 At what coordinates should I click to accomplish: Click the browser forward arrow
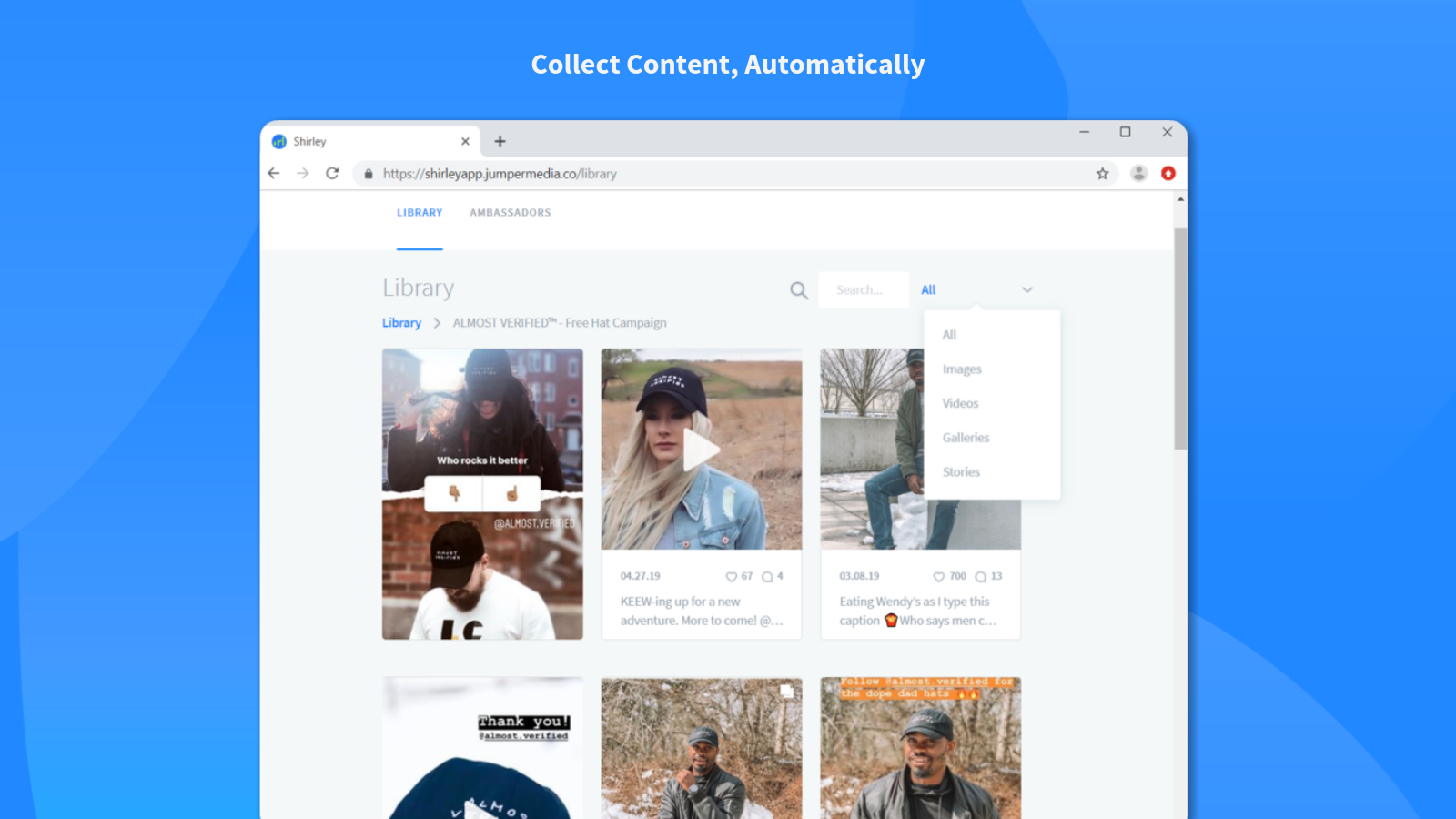(x=303, y=173)
